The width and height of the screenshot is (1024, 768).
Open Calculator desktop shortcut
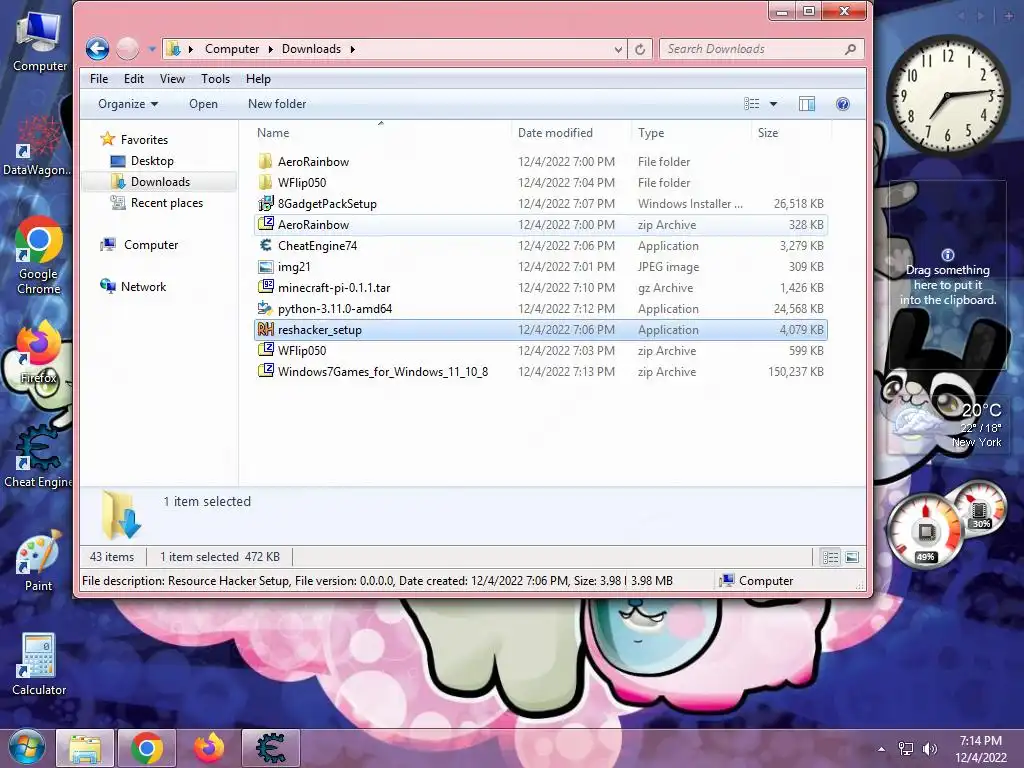tap(39, 665)
